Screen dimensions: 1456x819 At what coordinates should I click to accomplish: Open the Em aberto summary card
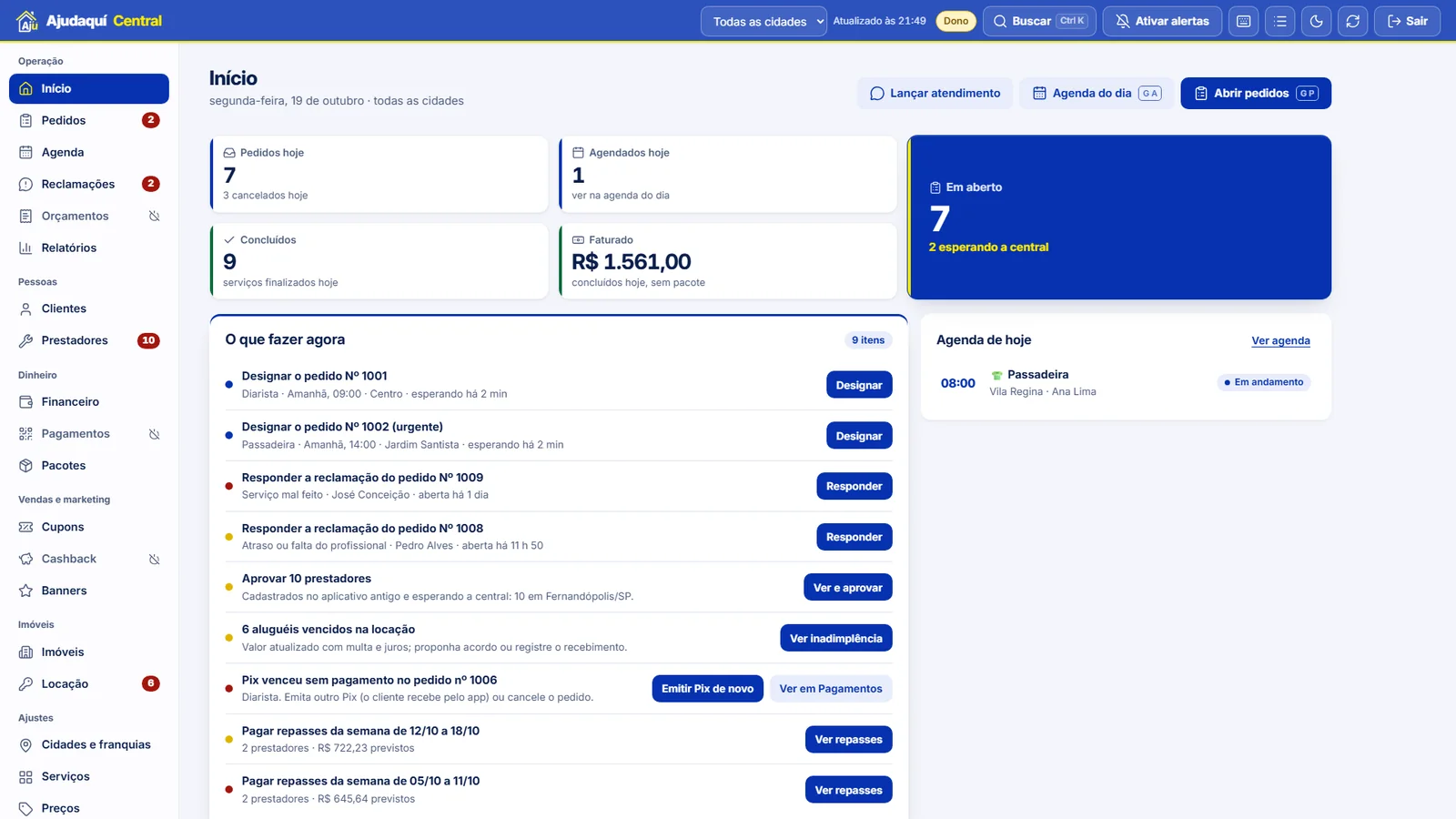pyautogui.click(x=1119, y=217)
